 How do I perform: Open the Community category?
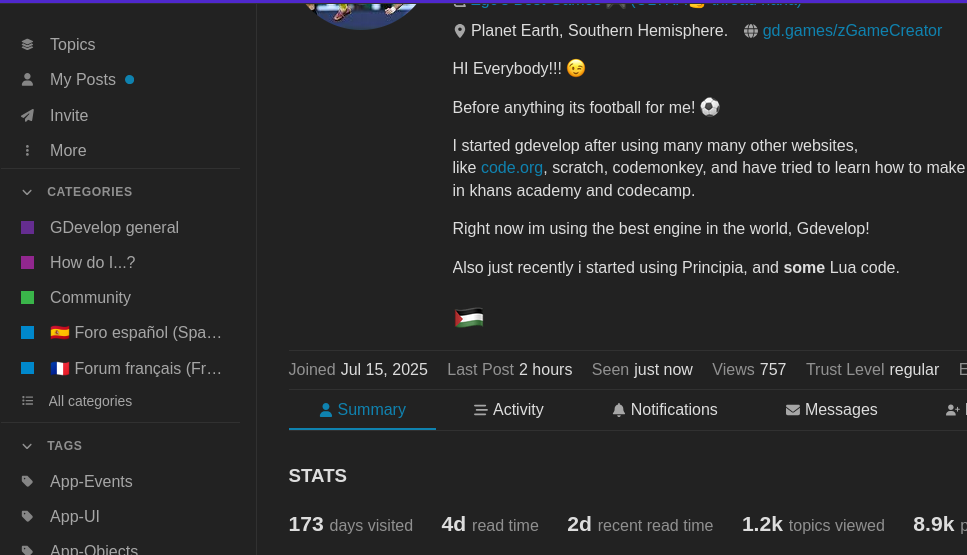coord(90,298)
